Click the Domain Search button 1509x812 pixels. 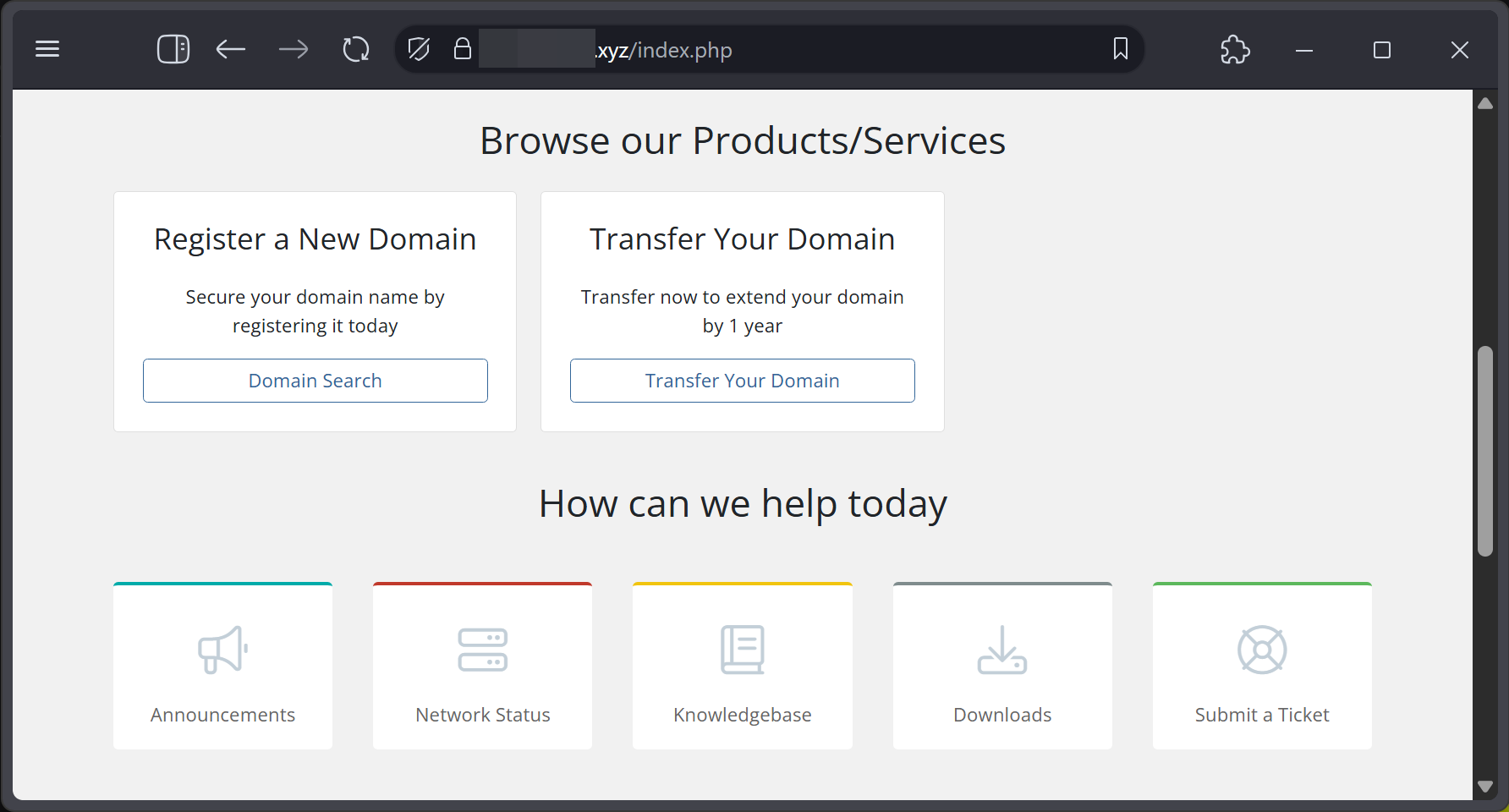pyautogui.click(x=316, y=381)
